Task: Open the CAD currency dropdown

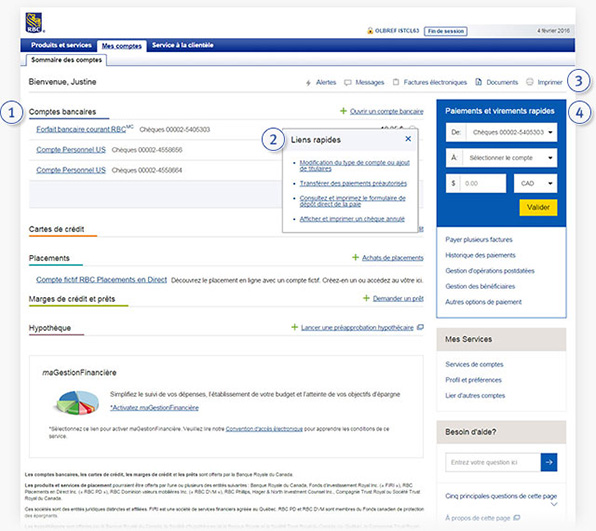Action: (536, 183)
